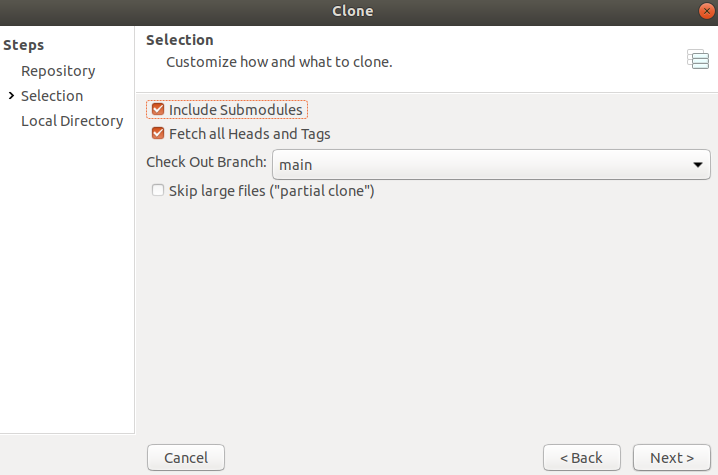Cancel the clone wizard

(x=186, y=458)
